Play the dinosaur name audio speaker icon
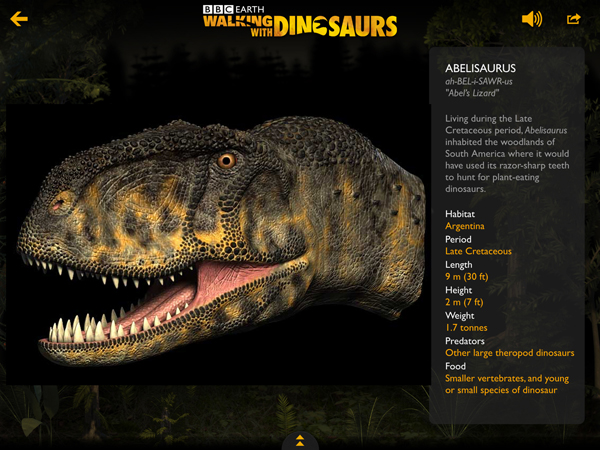 tap(531, 19)
